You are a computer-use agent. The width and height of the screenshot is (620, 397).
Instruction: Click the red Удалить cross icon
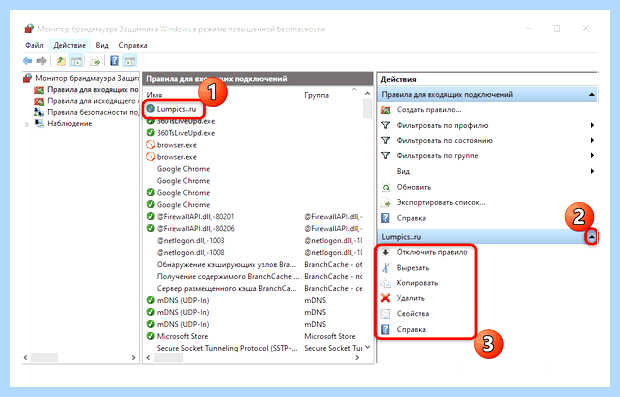click(386, 298)
